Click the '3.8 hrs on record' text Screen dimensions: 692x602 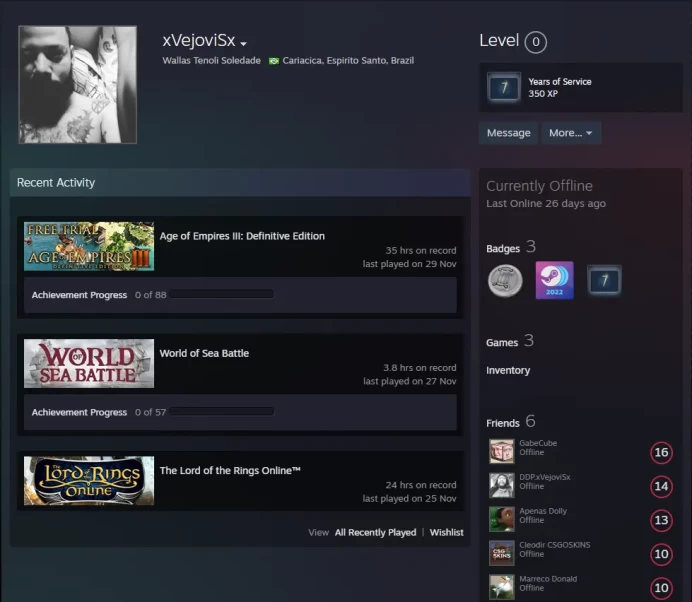[419, 368]
